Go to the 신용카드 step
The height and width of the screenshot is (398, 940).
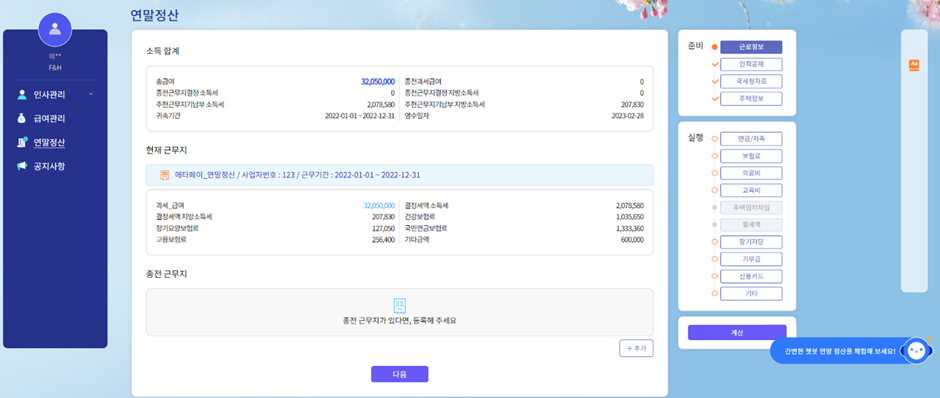(x=751, y=276)
